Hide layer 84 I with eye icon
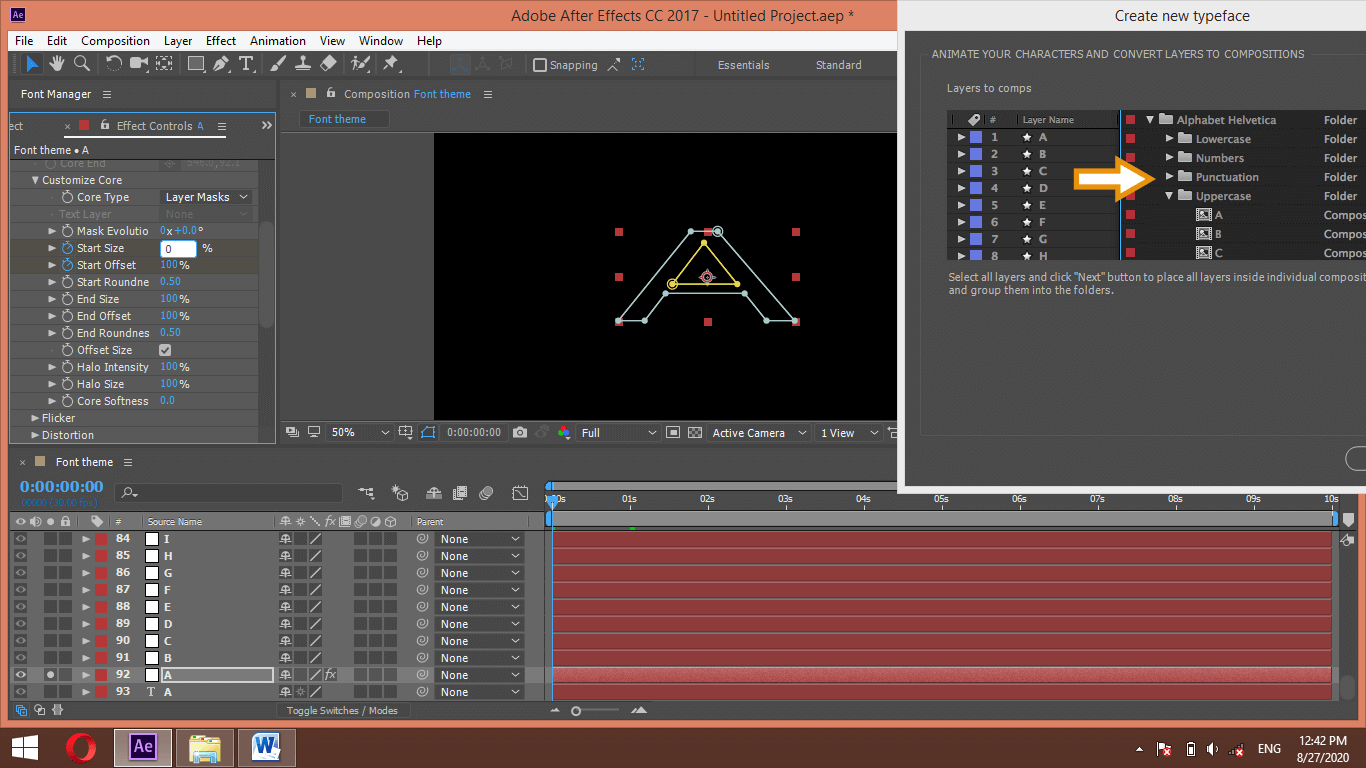Screen dimensions: 1366x768 pyautogui.click(x=20, y=539)
